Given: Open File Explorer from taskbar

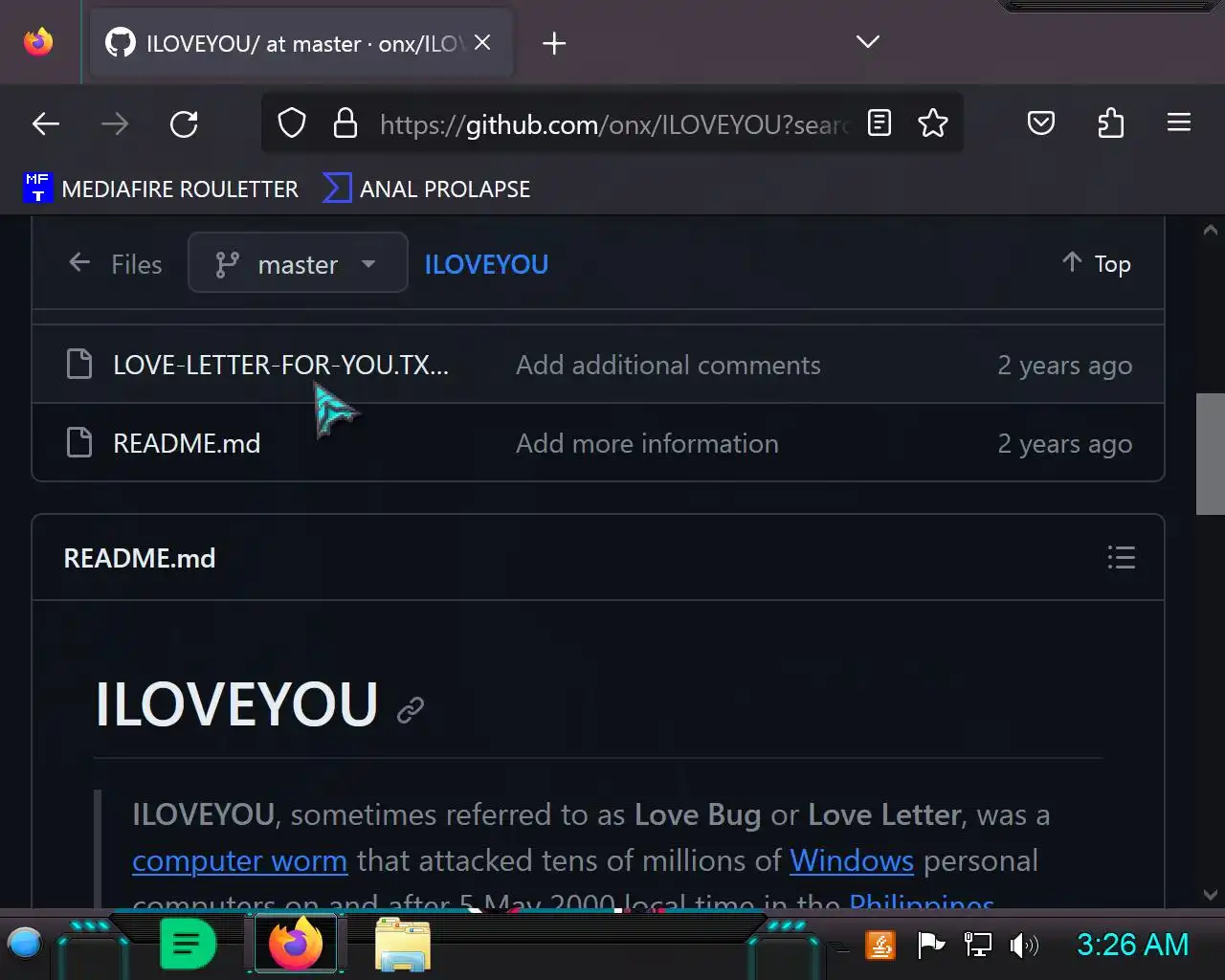Looking at the screenshot, I should (x=403, y=946).
